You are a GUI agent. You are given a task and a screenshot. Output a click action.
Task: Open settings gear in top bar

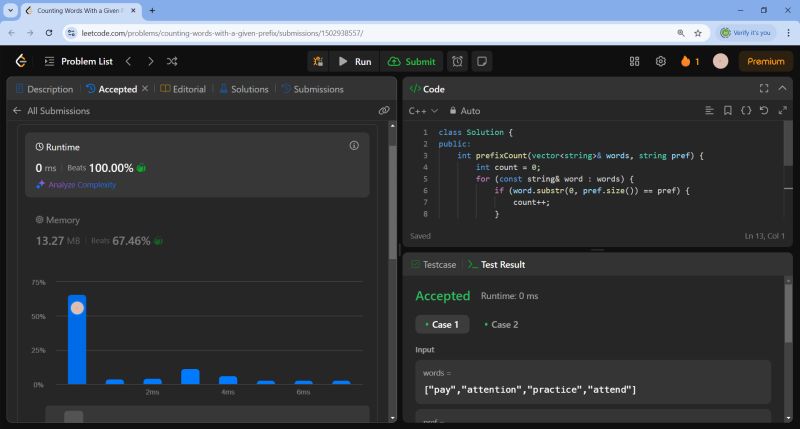pos(660,61)
